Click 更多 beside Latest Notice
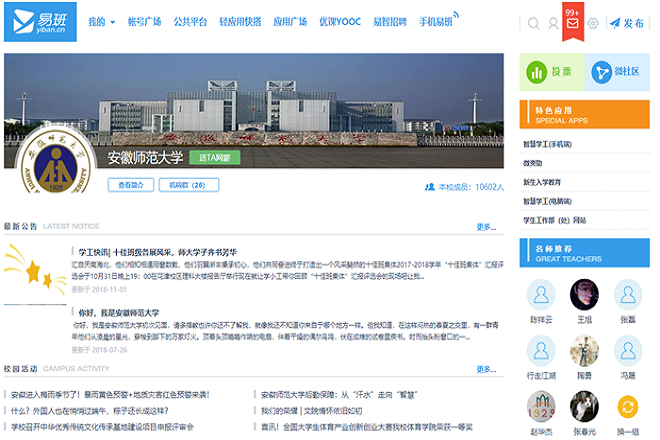Viewport: 660px width, 440px height. [486, 227]
